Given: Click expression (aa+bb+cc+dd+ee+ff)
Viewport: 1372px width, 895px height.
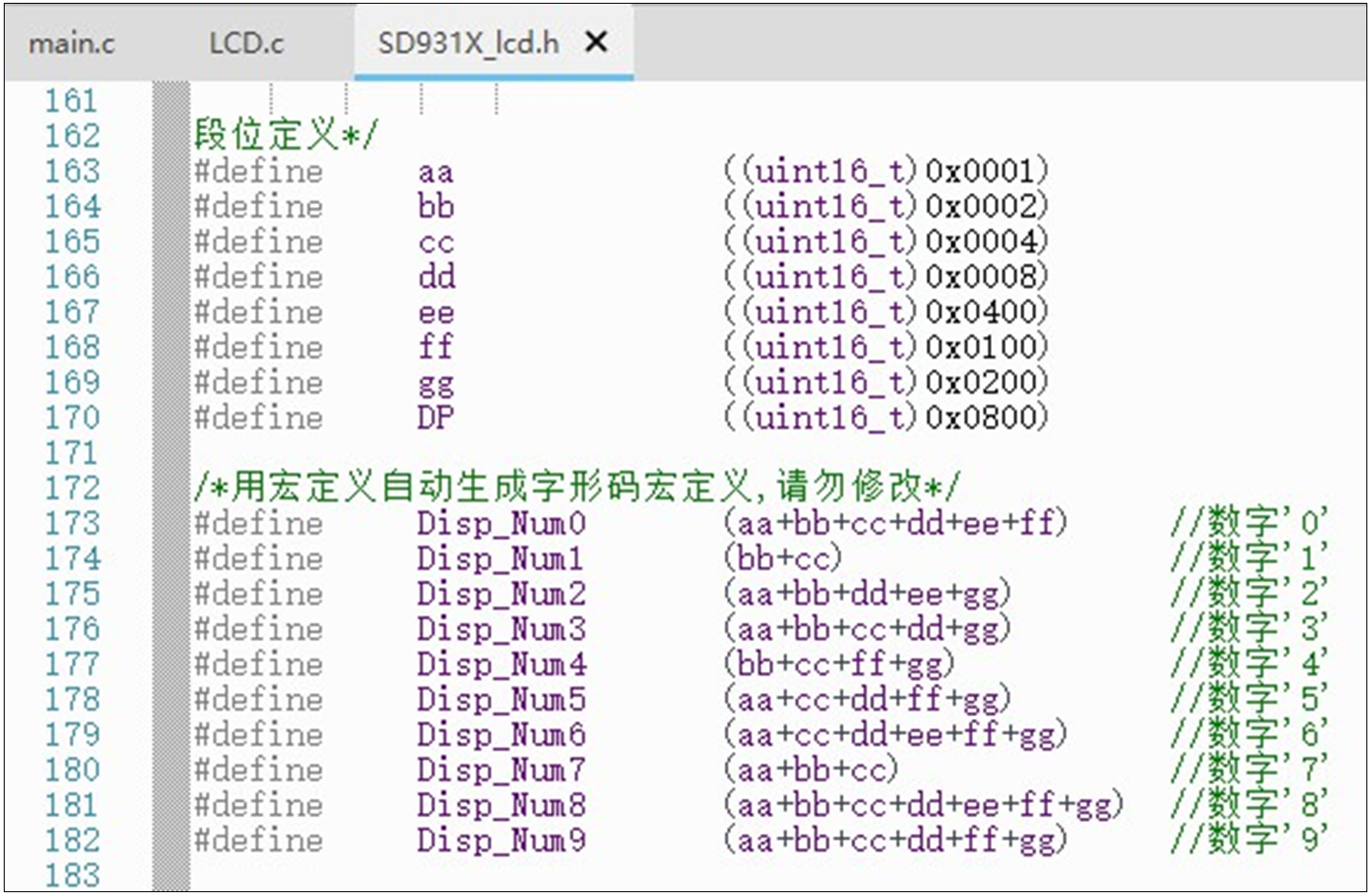Looking at the screenshot, I should coord(895,522).
